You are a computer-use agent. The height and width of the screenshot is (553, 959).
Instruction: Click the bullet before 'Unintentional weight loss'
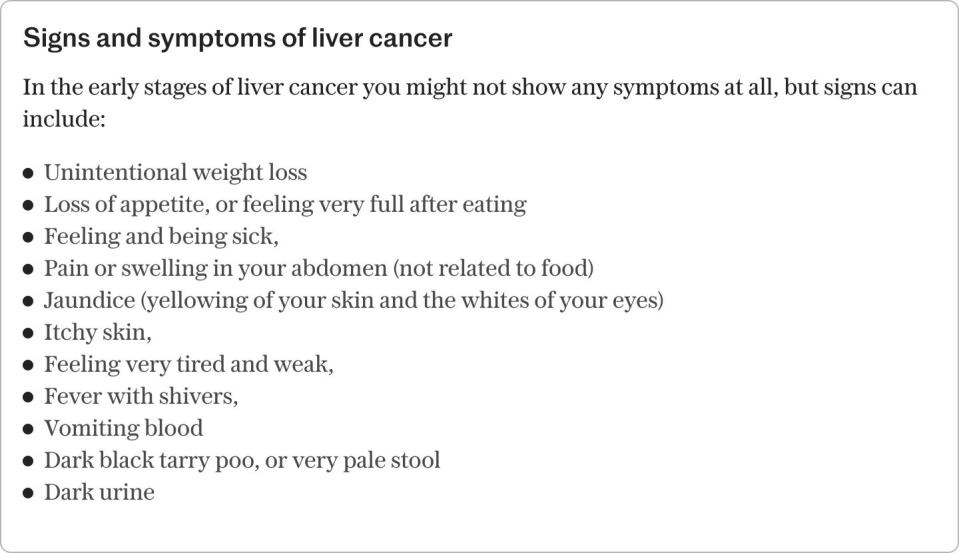click(28, 174)
